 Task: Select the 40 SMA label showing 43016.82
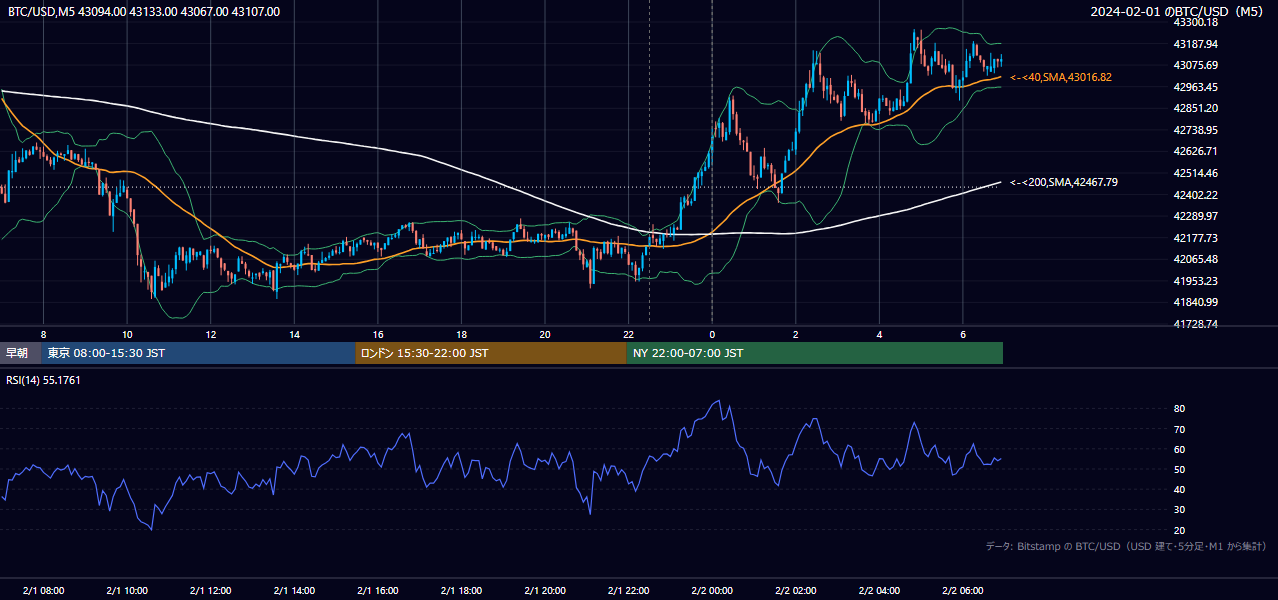[1061, 77]
